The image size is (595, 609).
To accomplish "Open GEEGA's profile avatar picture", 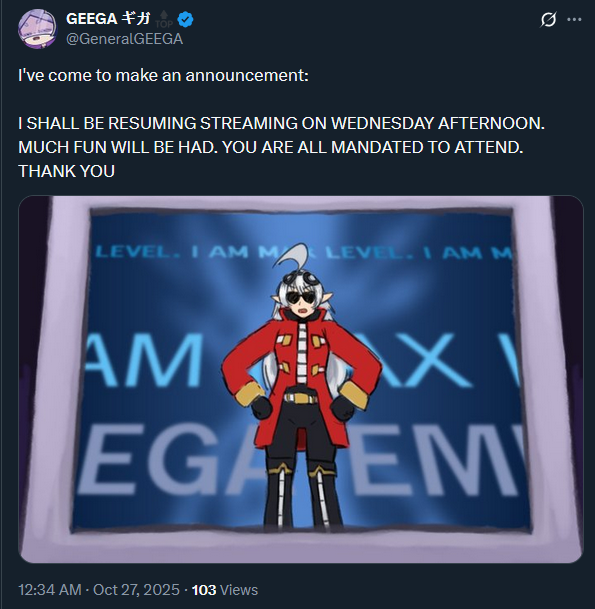I will [x=37, y=29].
